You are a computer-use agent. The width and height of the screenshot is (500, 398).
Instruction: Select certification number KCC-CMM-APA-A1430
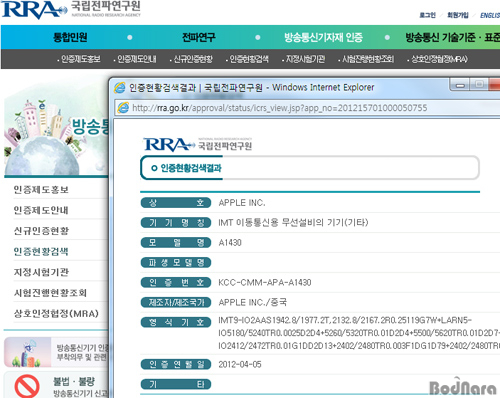pyautogui.click(x=265, y=283)
